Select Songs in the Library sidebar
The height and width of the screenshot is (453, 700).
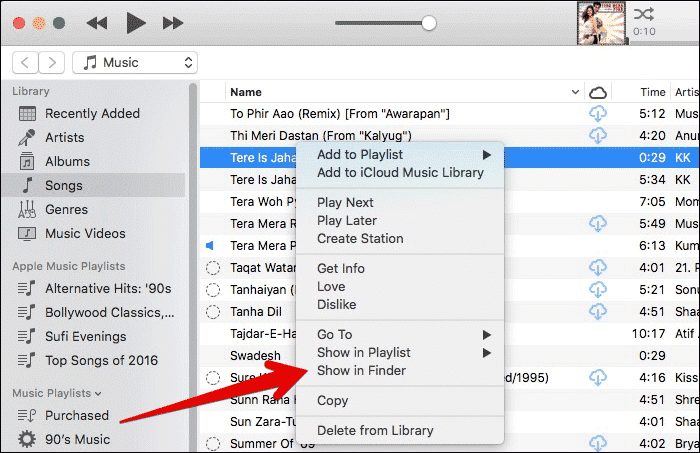[x=93, y=185]
